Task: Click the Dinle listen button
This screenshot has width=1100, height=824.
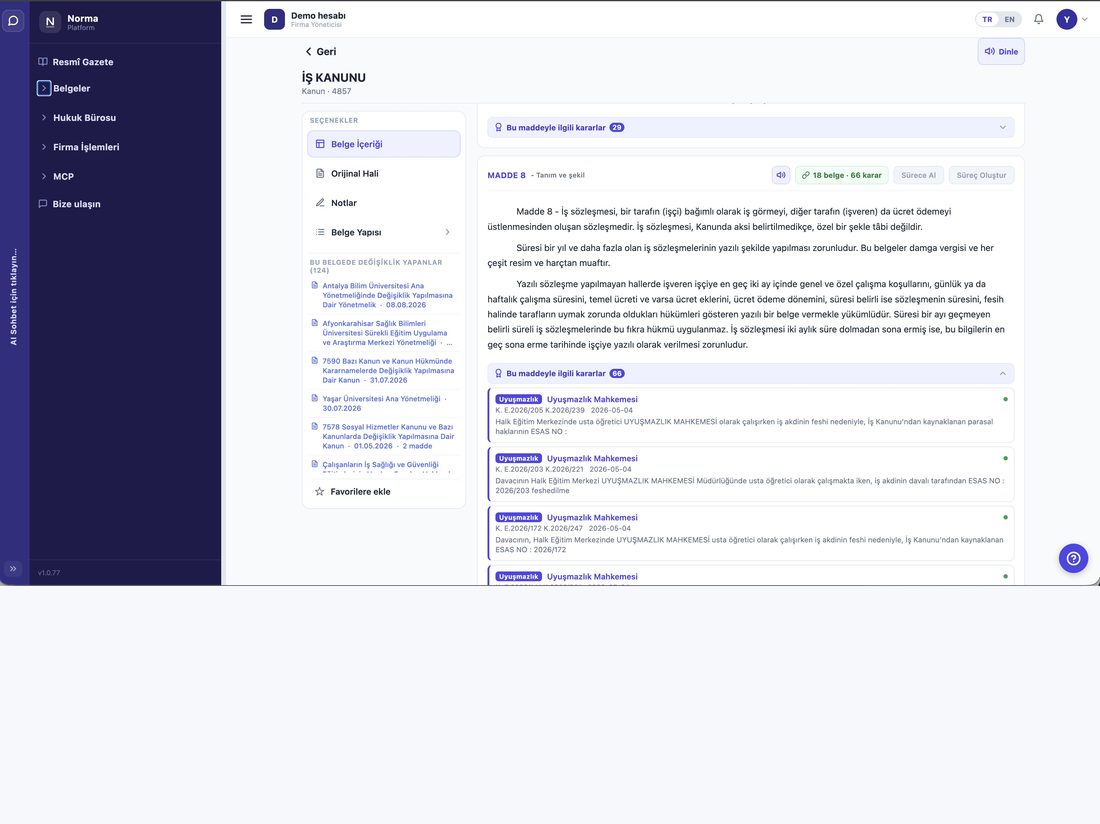Action: click(x=1001, y=52)
